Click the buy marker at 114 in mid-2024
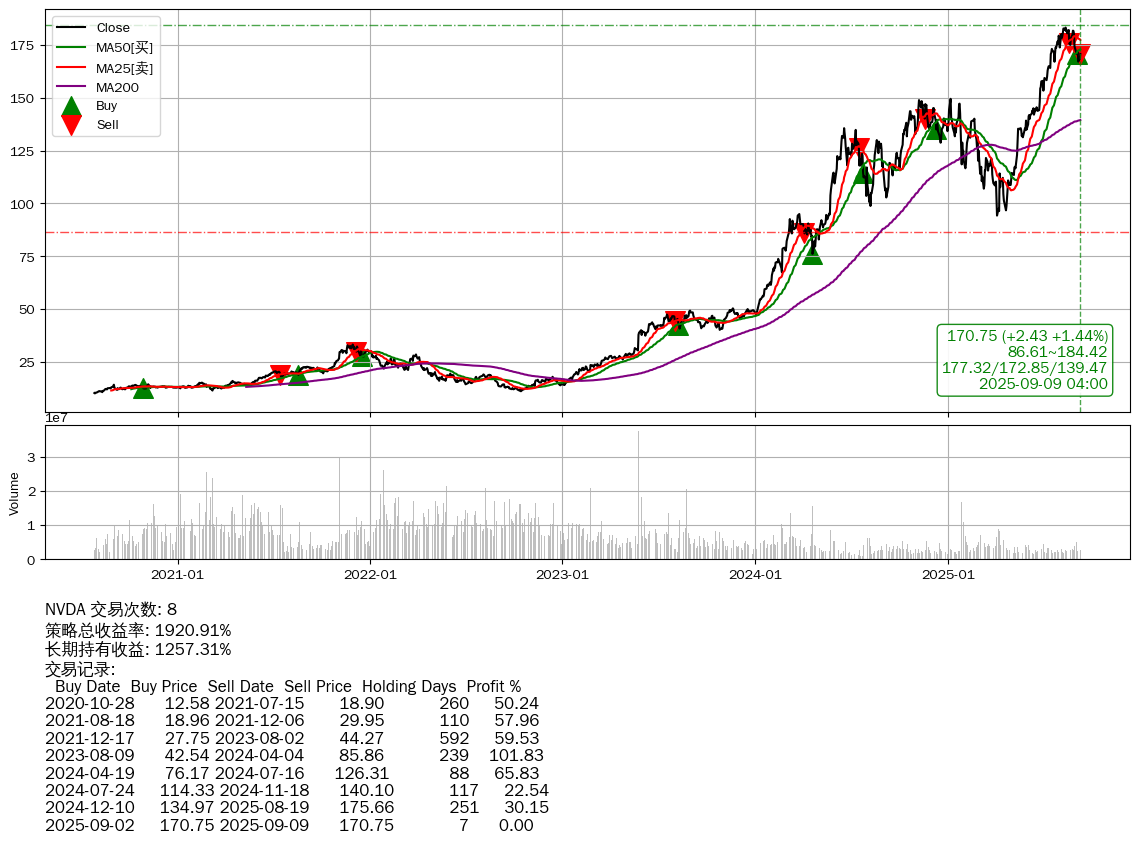The width and height of the screenshot is (1139, 843). (x=863, y=173)
